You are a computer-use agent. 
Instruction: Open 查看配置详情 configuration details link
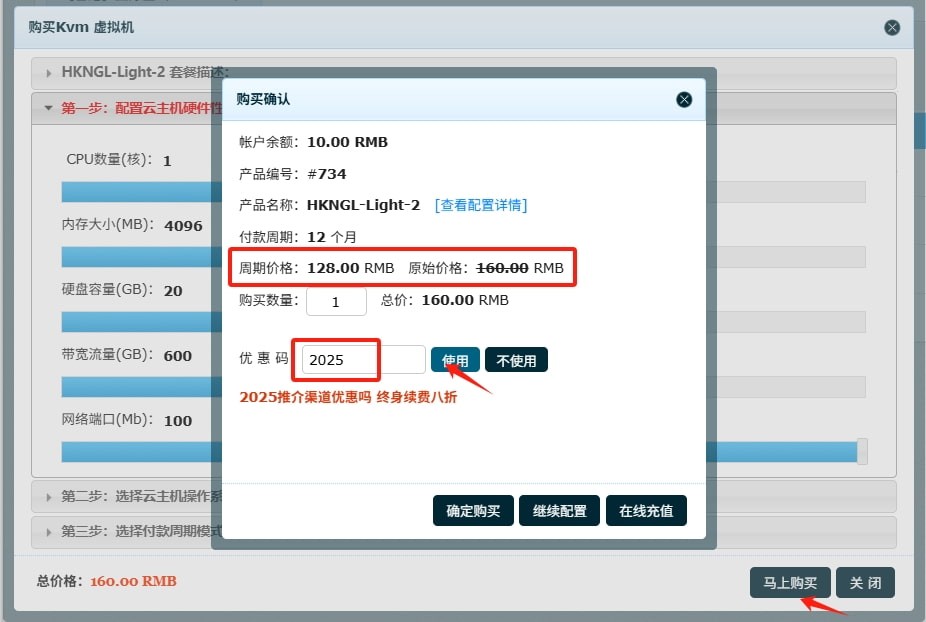pyautogui.click(x=480, y=204)
